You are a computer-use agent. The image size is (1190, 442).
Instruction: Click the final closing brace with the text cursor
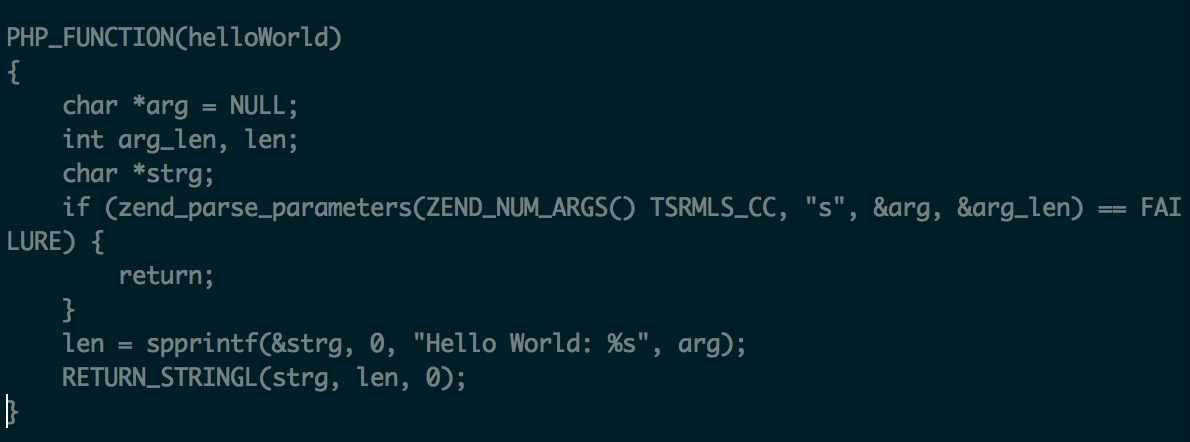(x=12, y=412)
